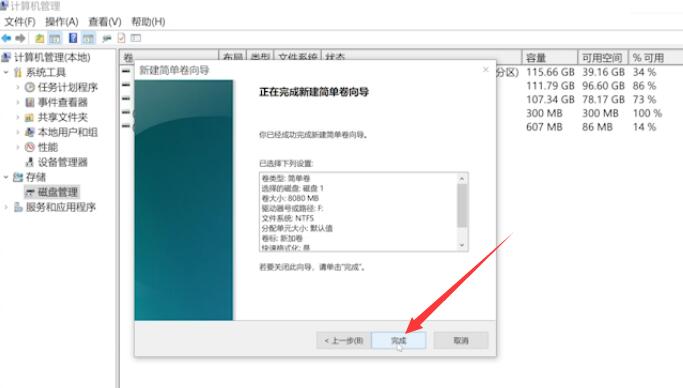683x388 pixels.
Task: Sort by the 可用空间 column header
Action: tap(603, 58)
